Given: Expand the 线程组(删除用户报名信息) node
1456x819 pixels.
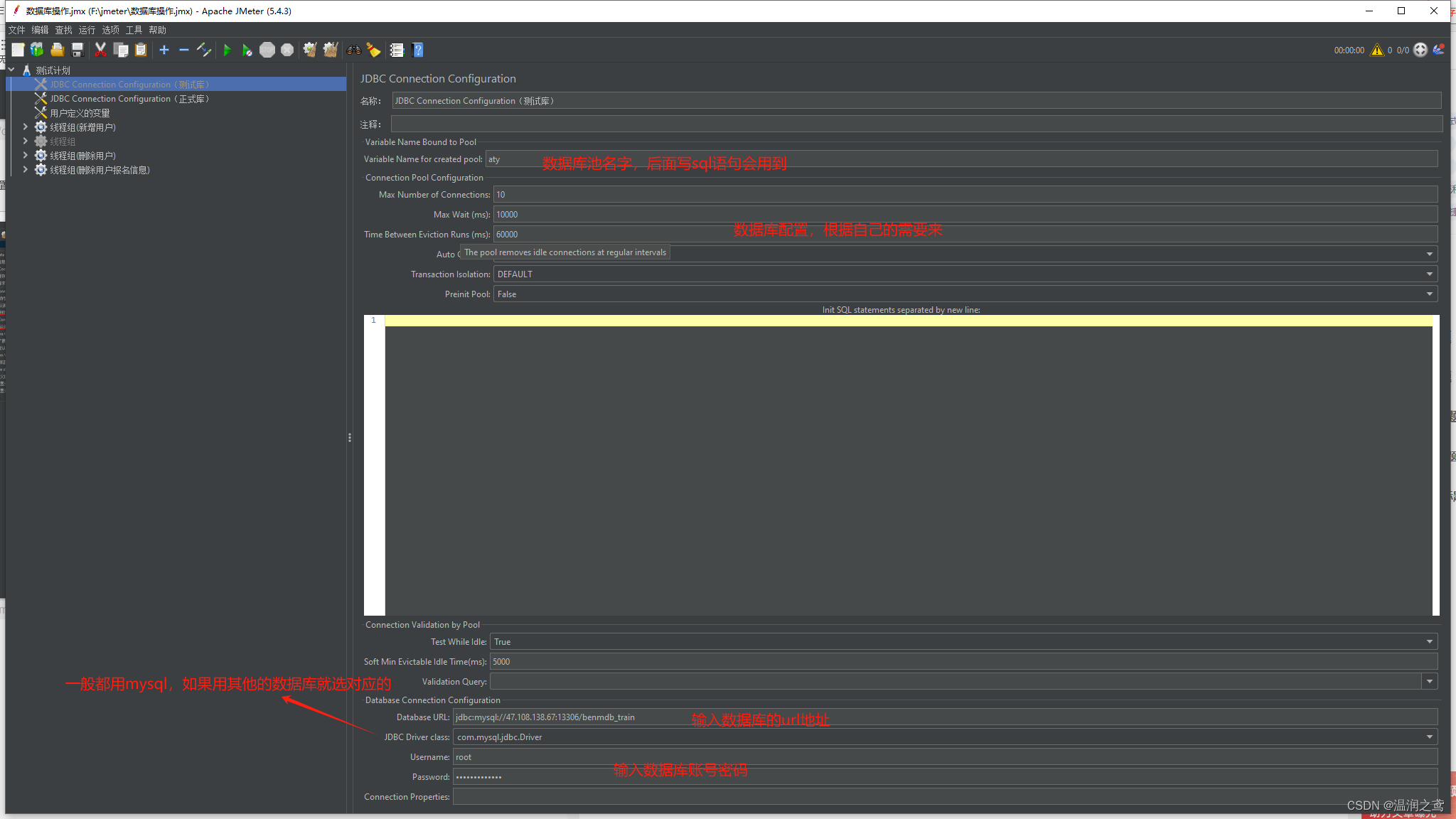Looking at the screenshot, I should [26, 169].
